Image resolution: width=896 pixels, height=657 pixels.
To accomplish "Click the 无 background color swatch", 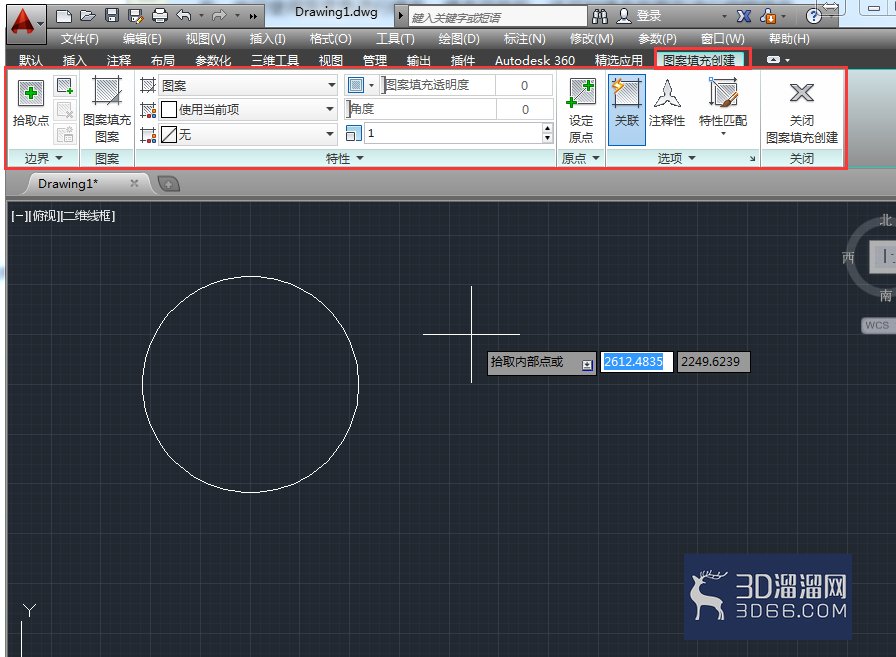I will tap(169, 134).
